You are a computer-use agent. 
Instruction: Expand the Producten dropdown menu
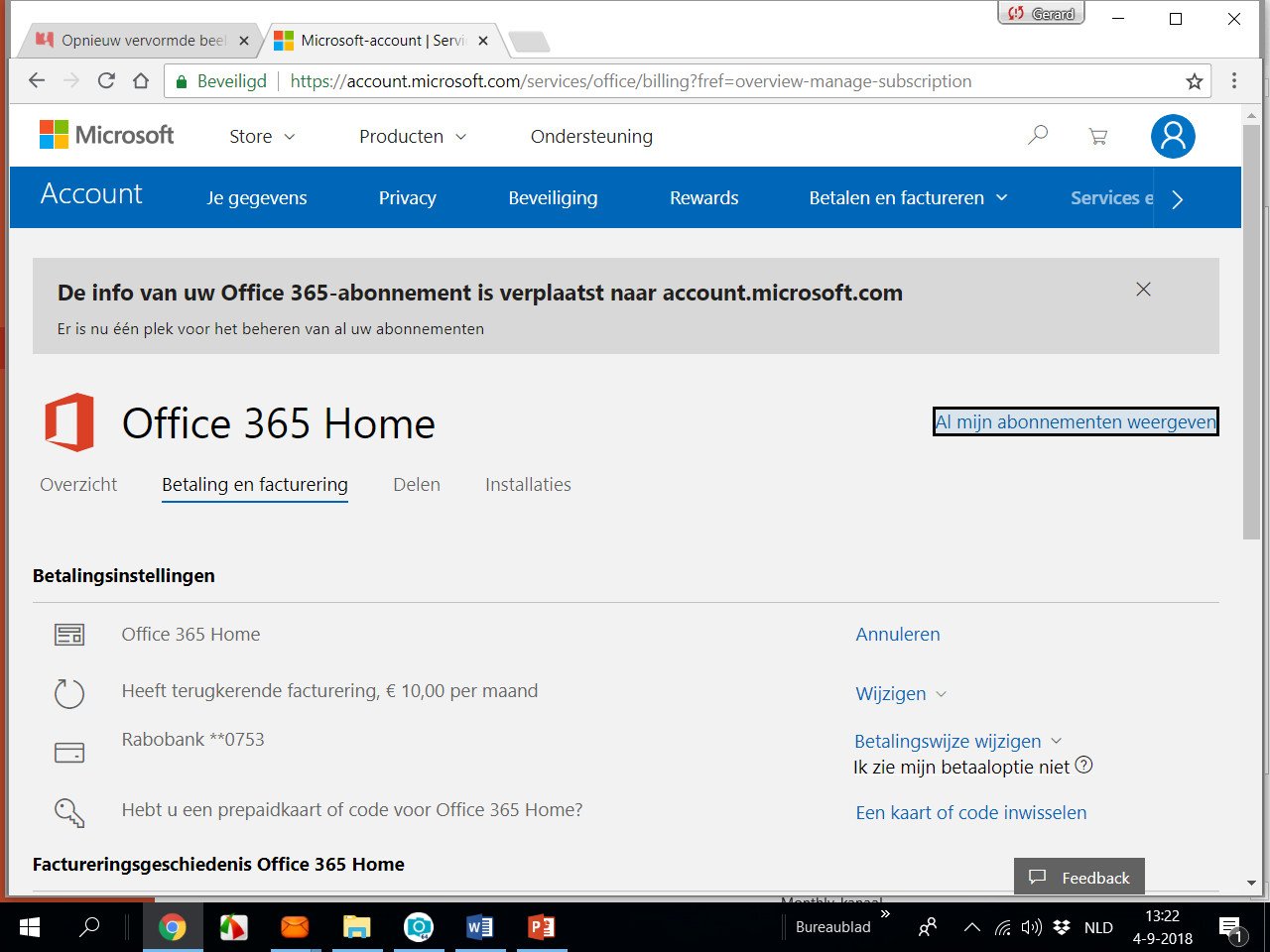[413, 137]
